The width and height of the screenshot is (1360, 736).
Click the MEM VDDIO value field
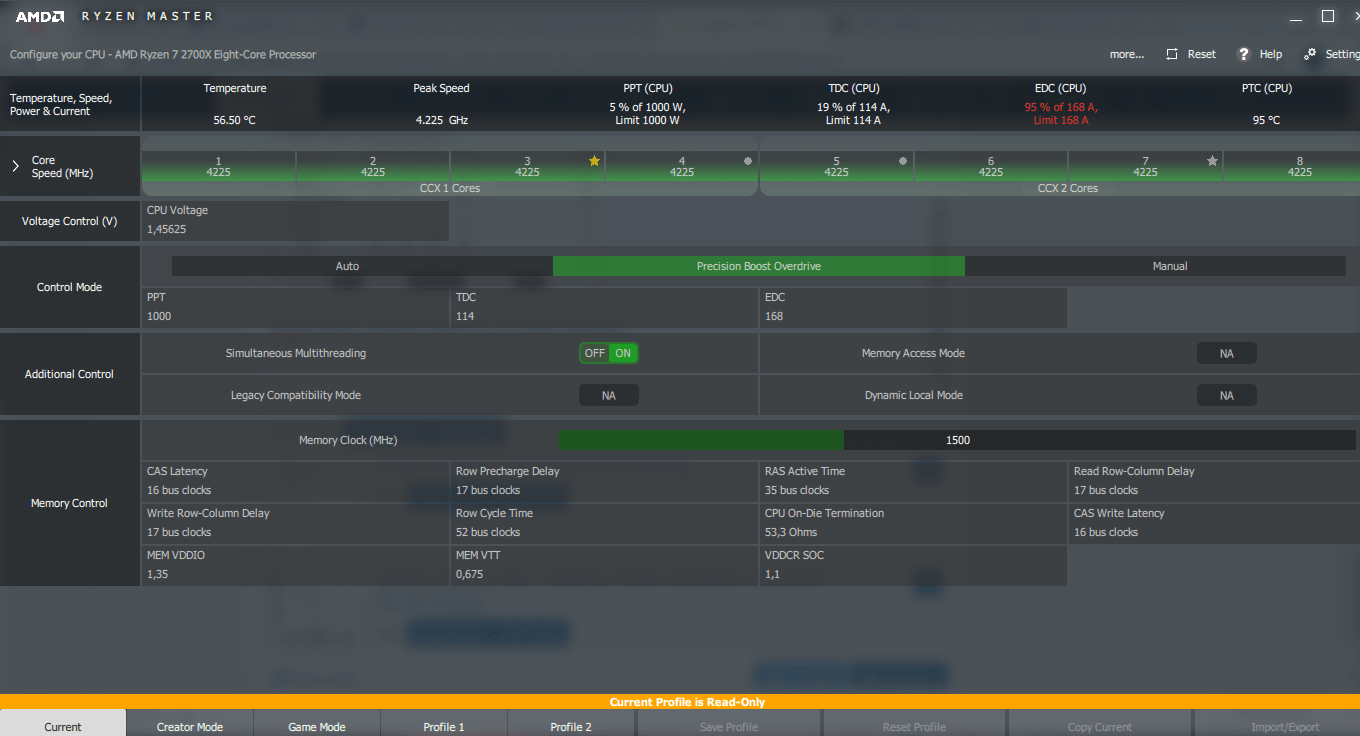point(295,565)
